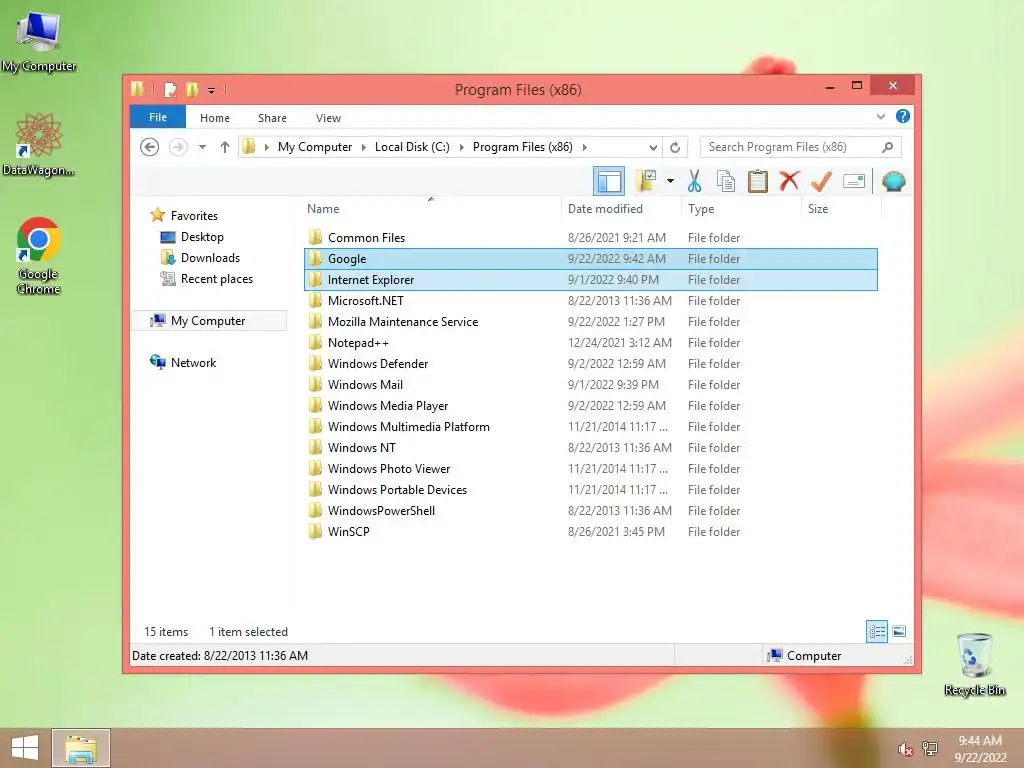Select the WinSCP folder
1024x768 pixels.
point(591,532)
